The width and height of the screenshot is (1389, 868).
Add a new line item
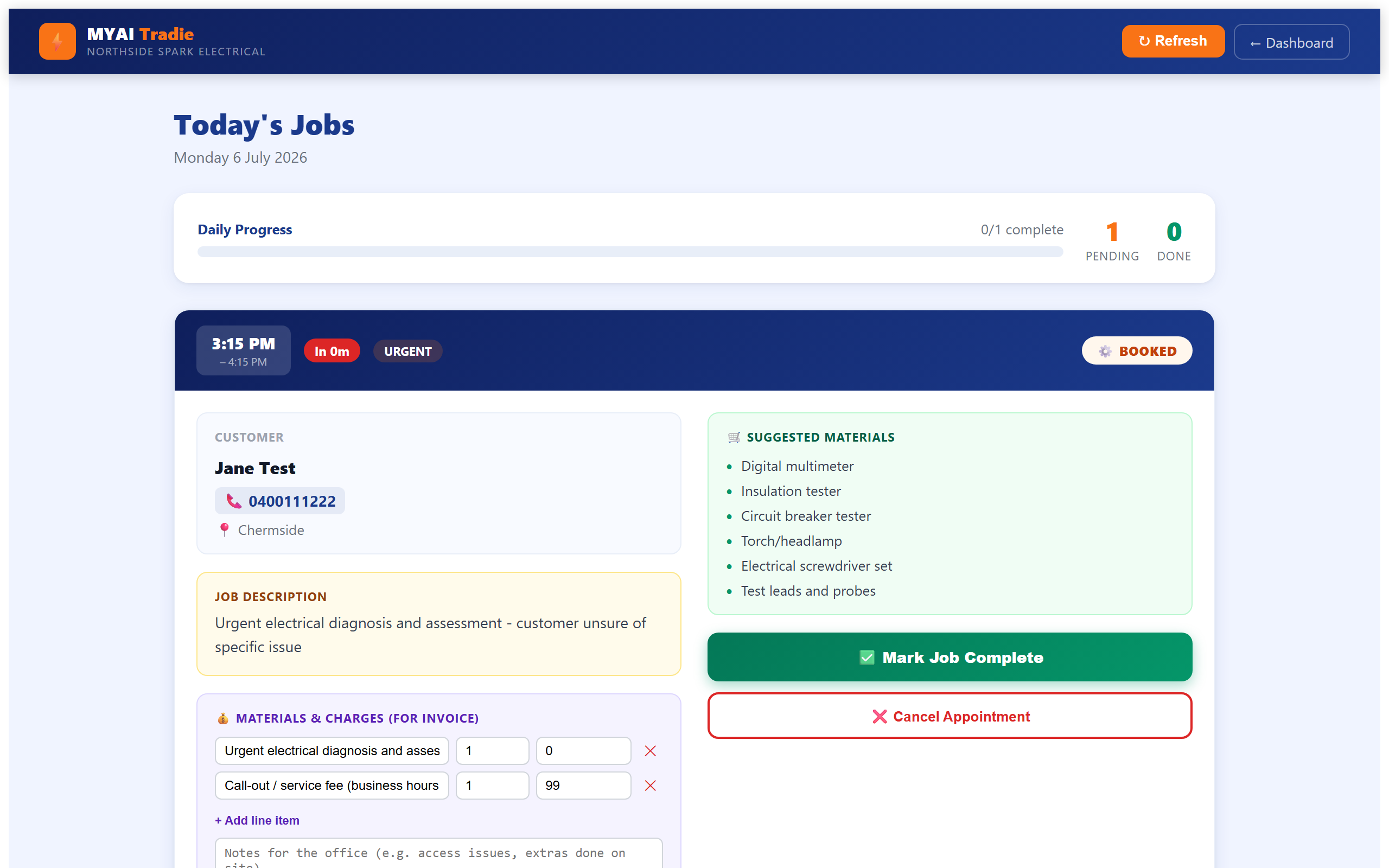click(x=257, y=821)
